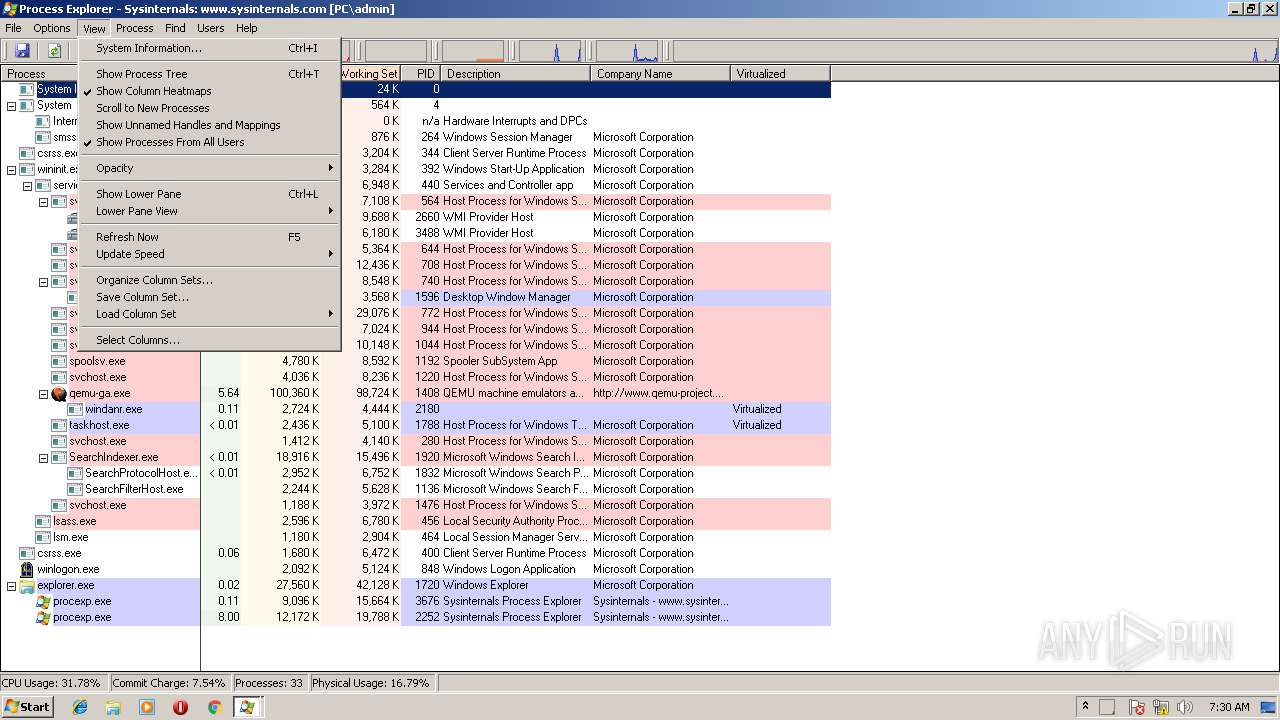The image size is (1280, 720).
Task: Open the Process menu
Action: coord(134,28)
